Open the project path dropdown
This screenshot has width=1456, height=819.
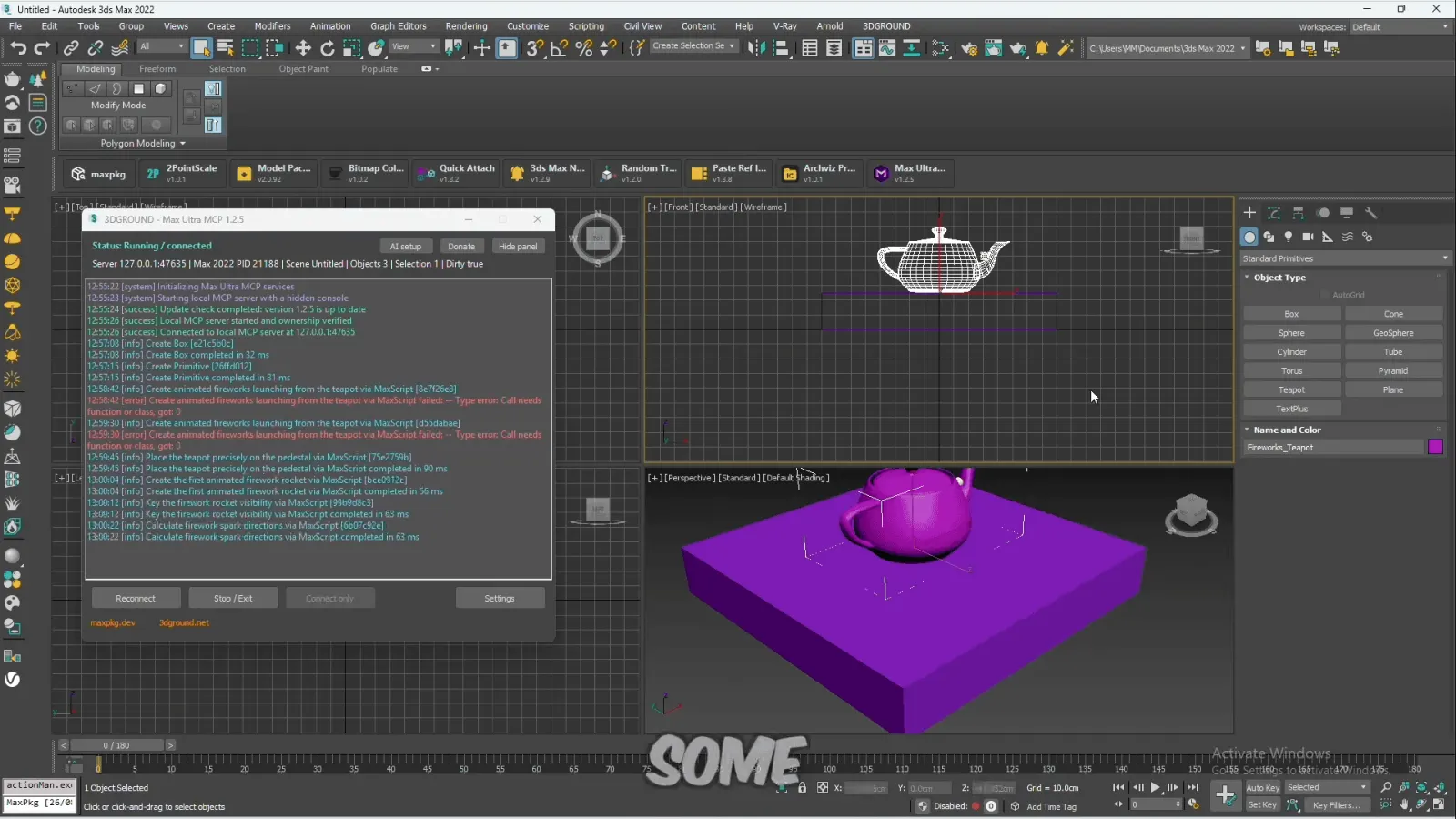tap(1168, 48)
